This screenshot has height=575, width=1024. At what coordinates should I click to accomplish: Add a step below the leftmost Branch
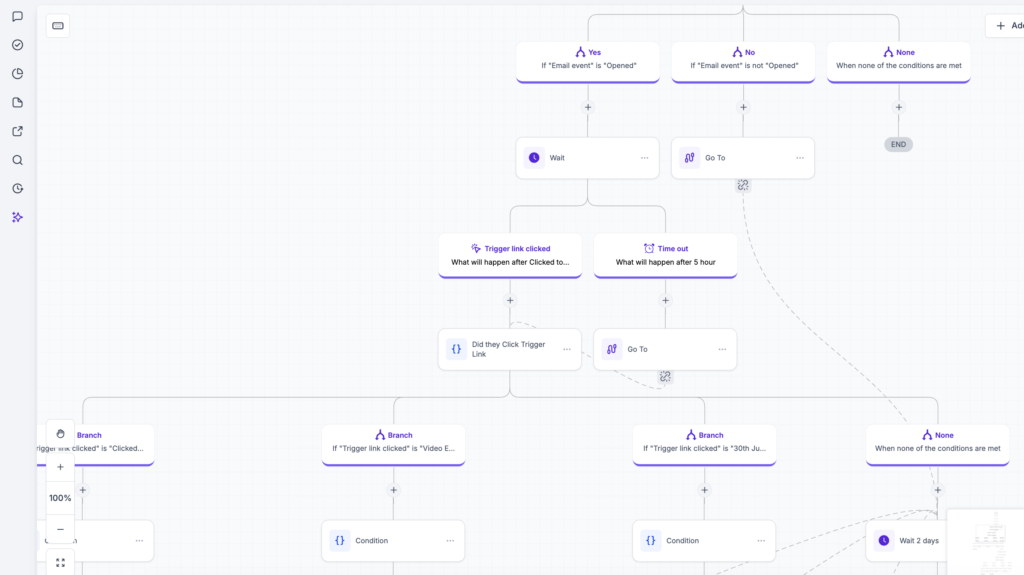coord(83,490)
